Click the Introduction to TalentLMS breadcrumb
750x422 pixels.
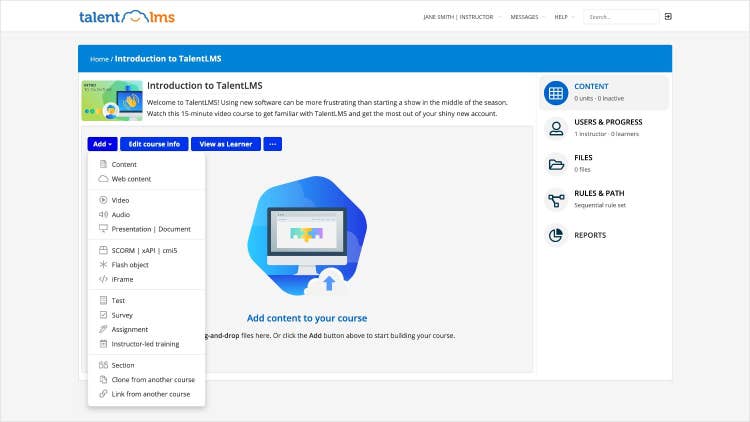pyautogui.click(x=168, y=59)
